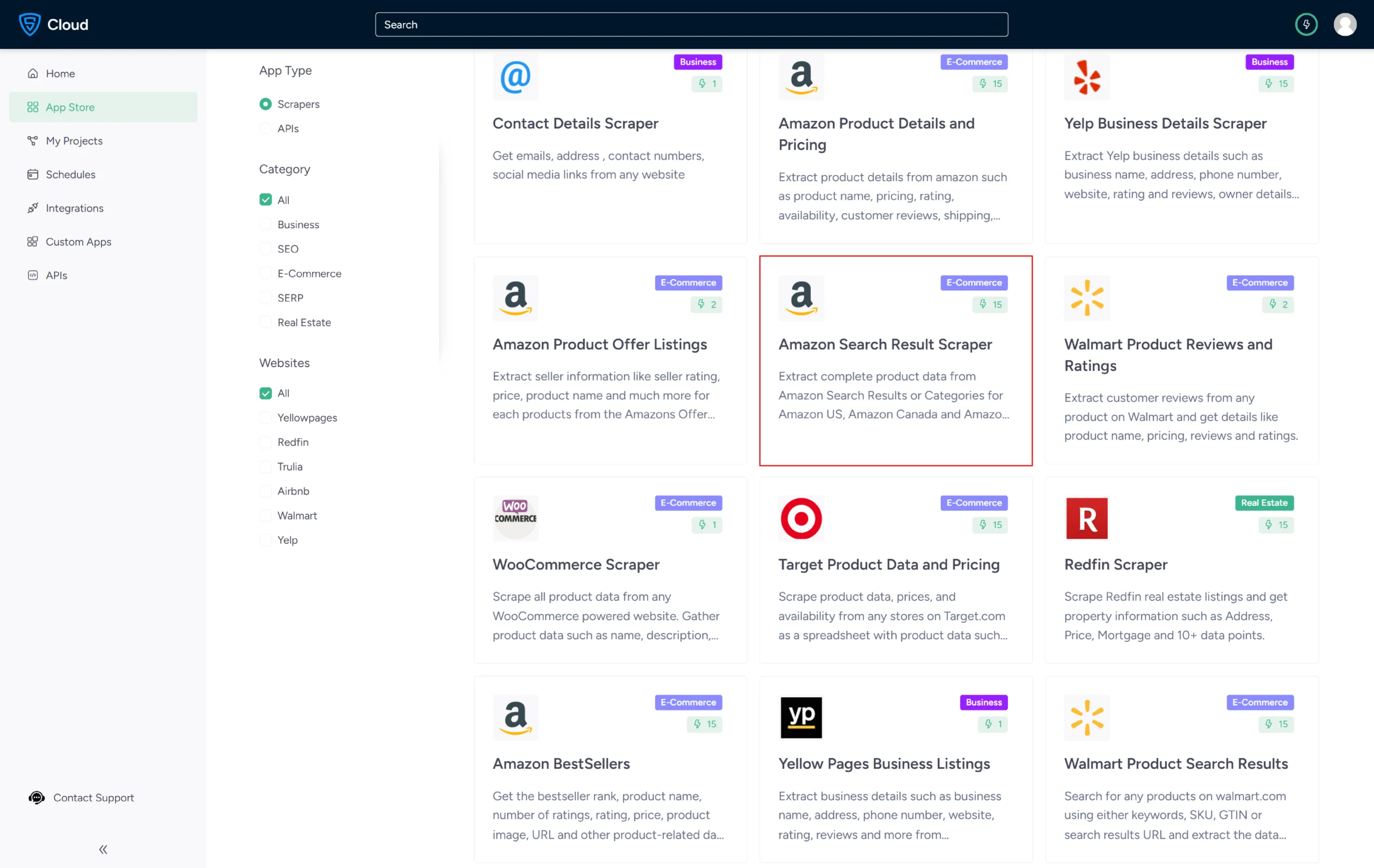Open the credits lightning icon in header
The image size is (1374, 868).
coord(1306,25)
